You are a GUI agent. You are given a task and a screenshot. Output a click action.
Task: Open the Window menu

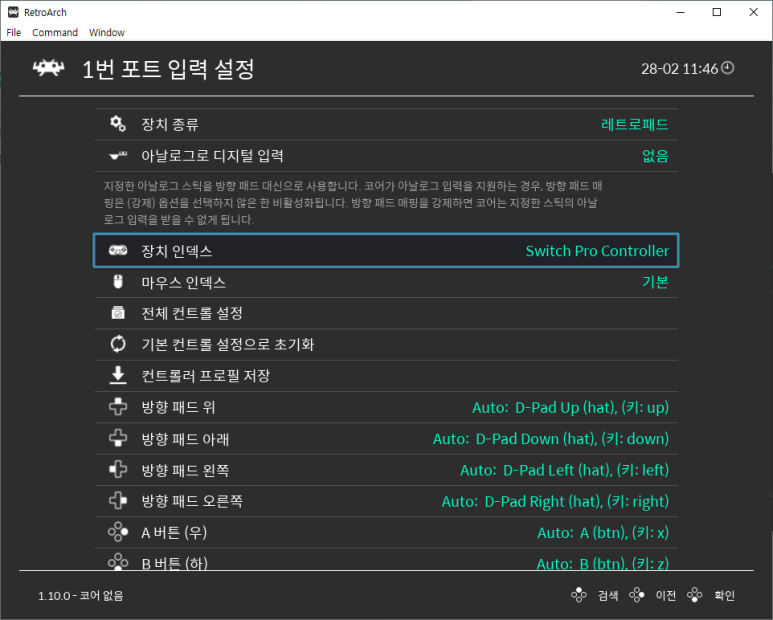106,33
